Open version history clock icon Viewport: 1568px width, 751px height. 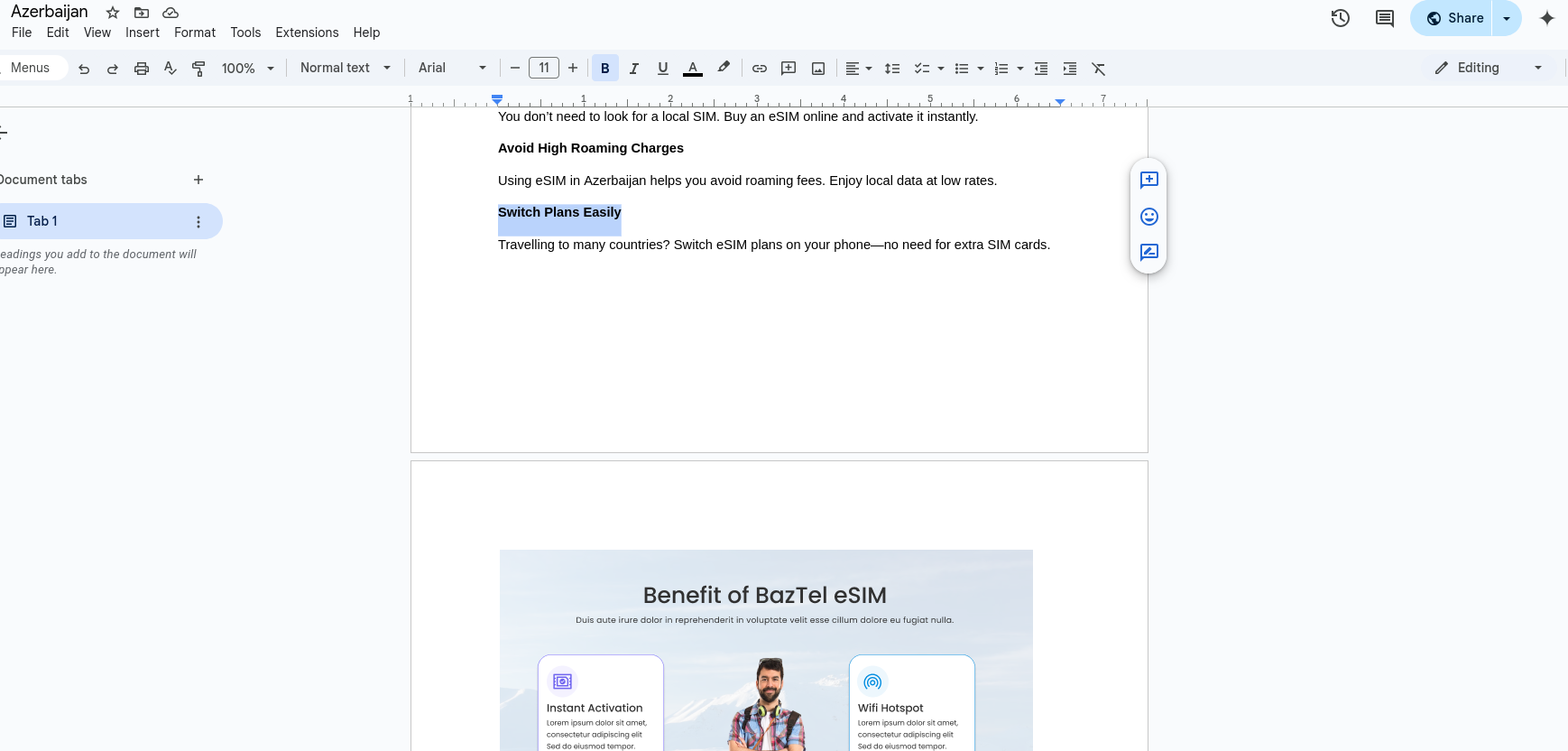click(x=1341, y=18)
